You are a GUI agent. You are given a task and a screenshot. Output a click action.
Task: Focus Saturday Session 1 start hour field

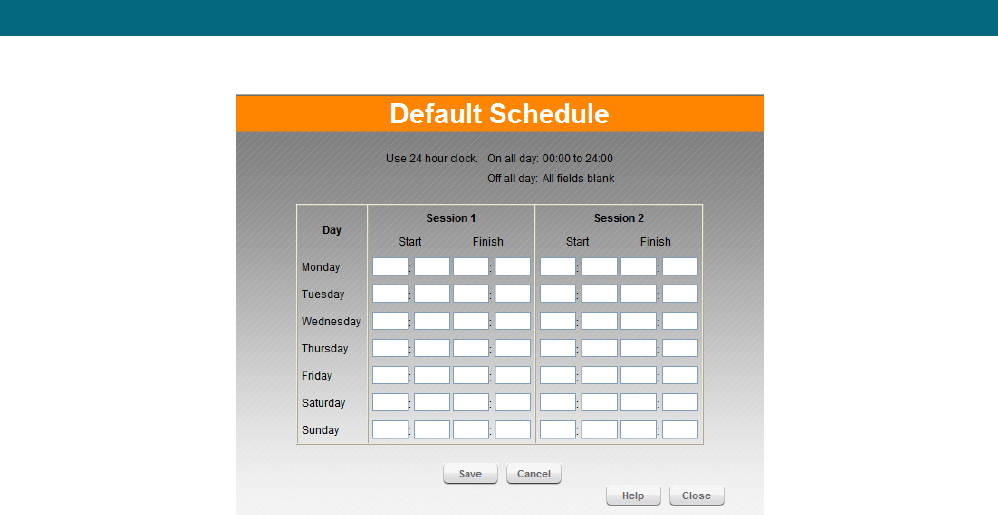click(390, 402)
